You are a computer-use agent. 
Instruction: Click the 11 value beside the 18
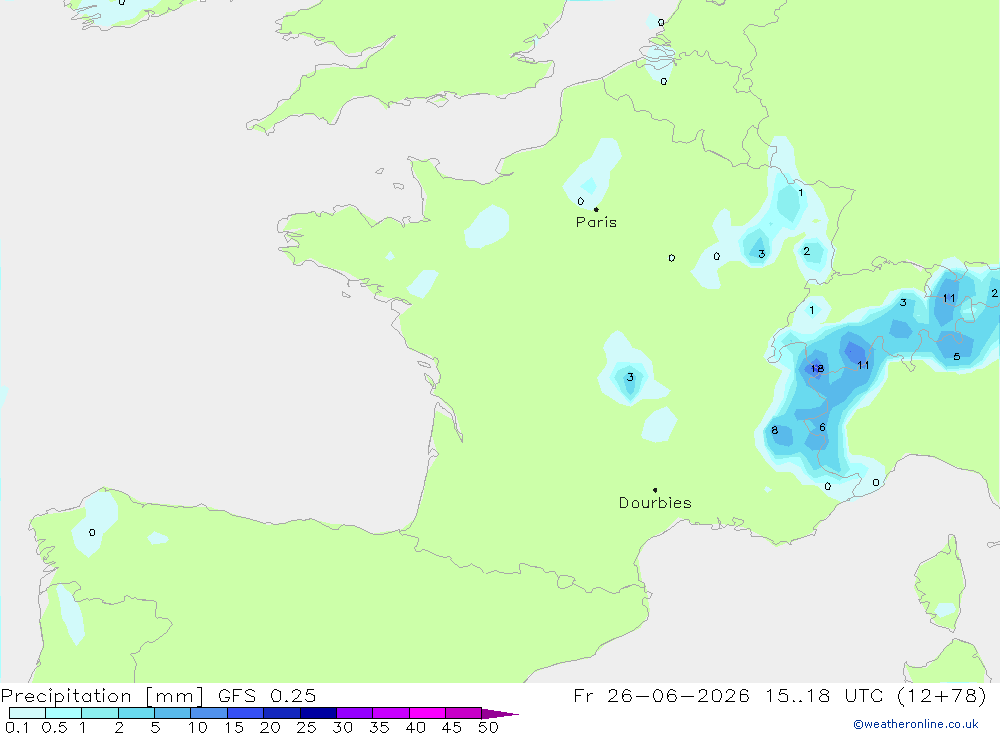pyautogui.click(x=863, y=365)
